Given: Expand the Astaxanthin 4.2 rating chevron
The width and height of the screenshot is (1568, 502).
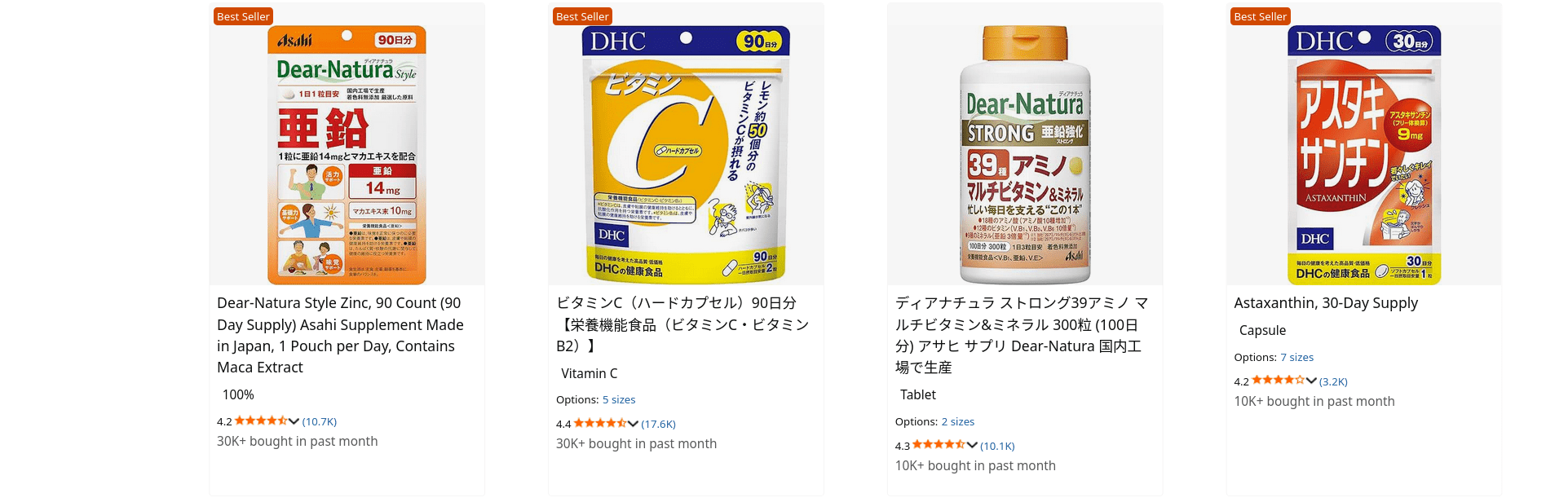Looking at the screenshot, I should pos(1311,381).
